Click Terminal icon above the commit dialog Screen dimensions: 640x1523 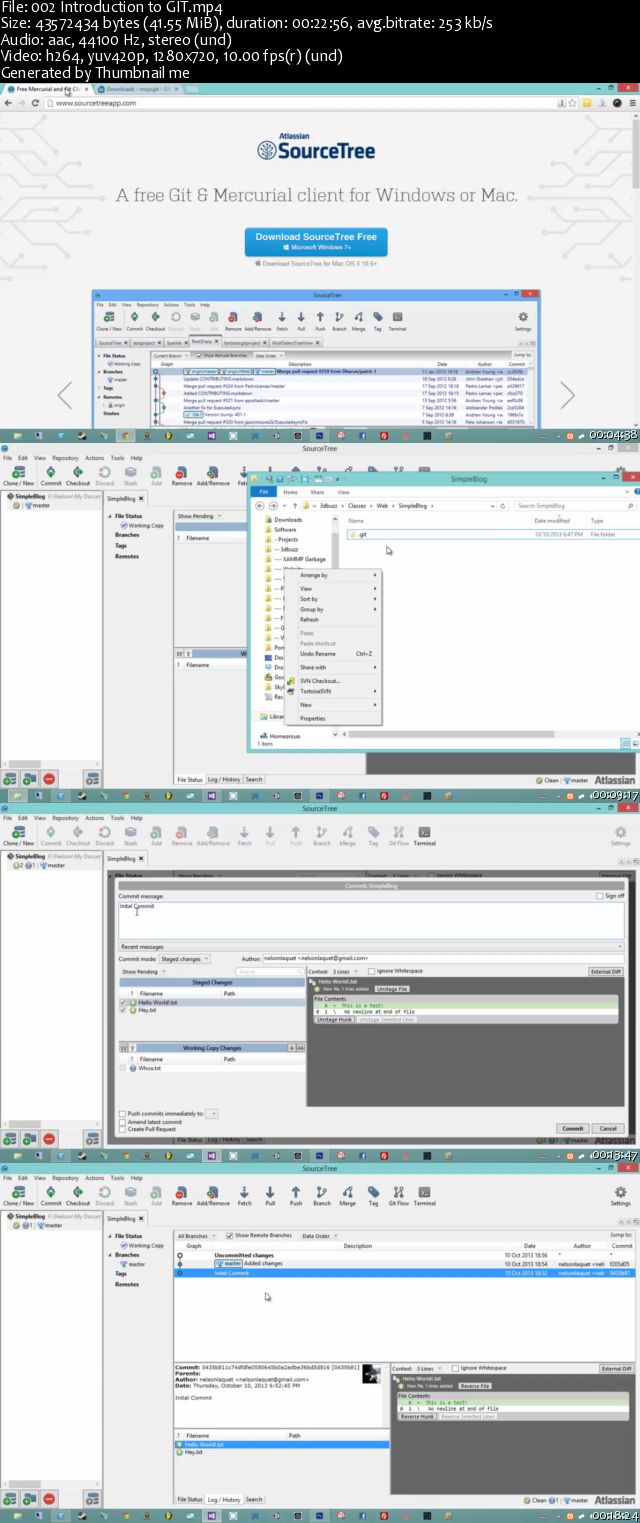tap(424, 835)
